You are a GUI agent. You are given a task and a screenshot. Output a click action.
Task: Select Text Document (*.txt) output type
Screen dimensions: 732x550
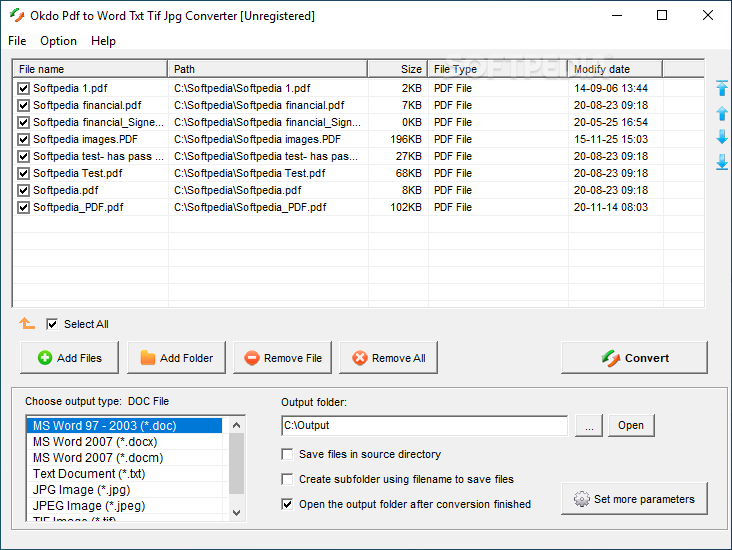[124, 473]
